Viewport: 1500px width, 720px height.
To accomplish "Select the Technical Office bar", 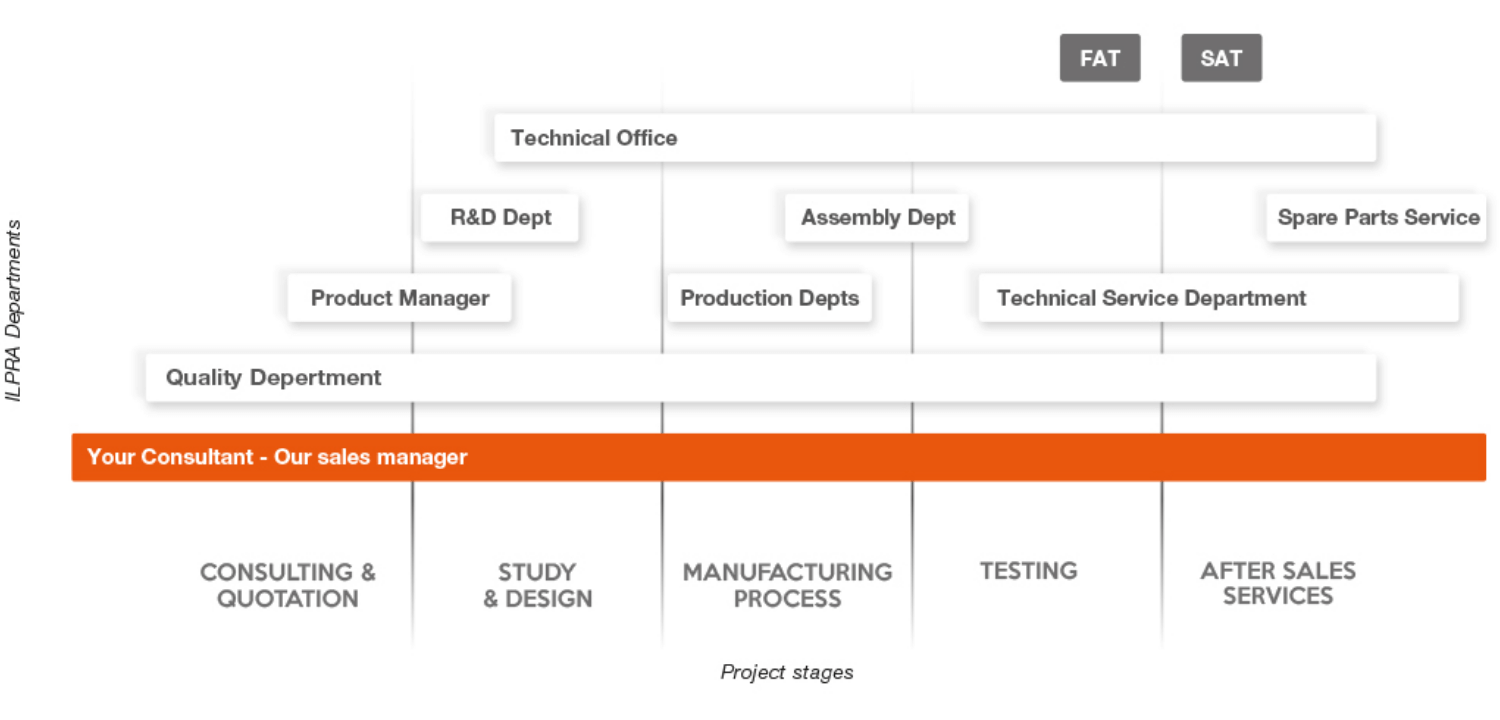I will [x=935, y=138].
